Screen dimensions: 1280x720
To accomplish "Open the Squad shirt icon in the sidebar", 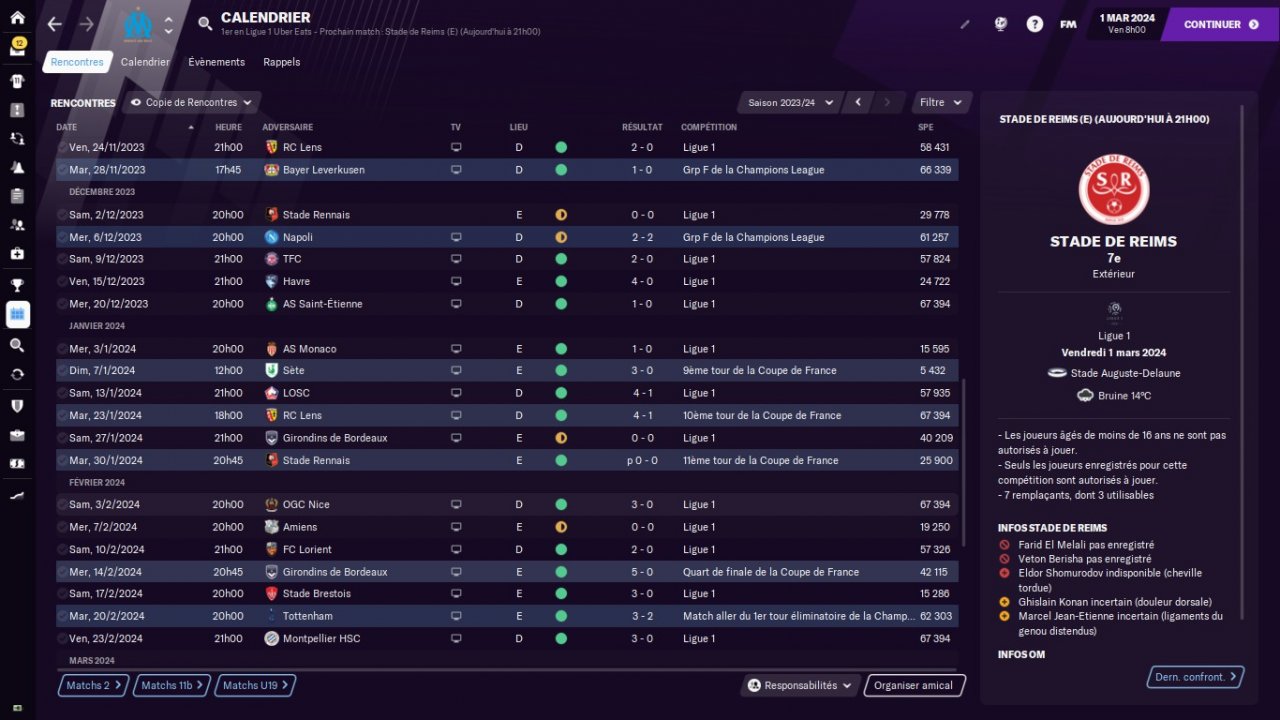I will click(17, 80).
